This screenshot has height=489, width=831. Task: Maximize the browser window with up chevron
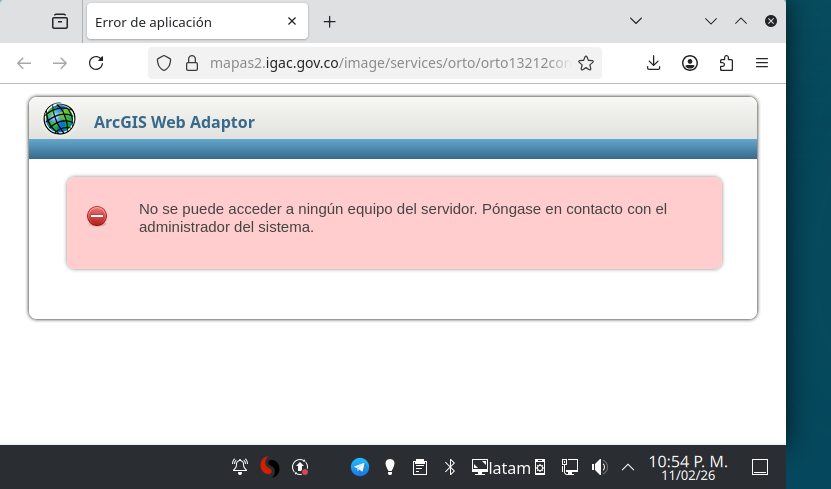pos(741,21)
